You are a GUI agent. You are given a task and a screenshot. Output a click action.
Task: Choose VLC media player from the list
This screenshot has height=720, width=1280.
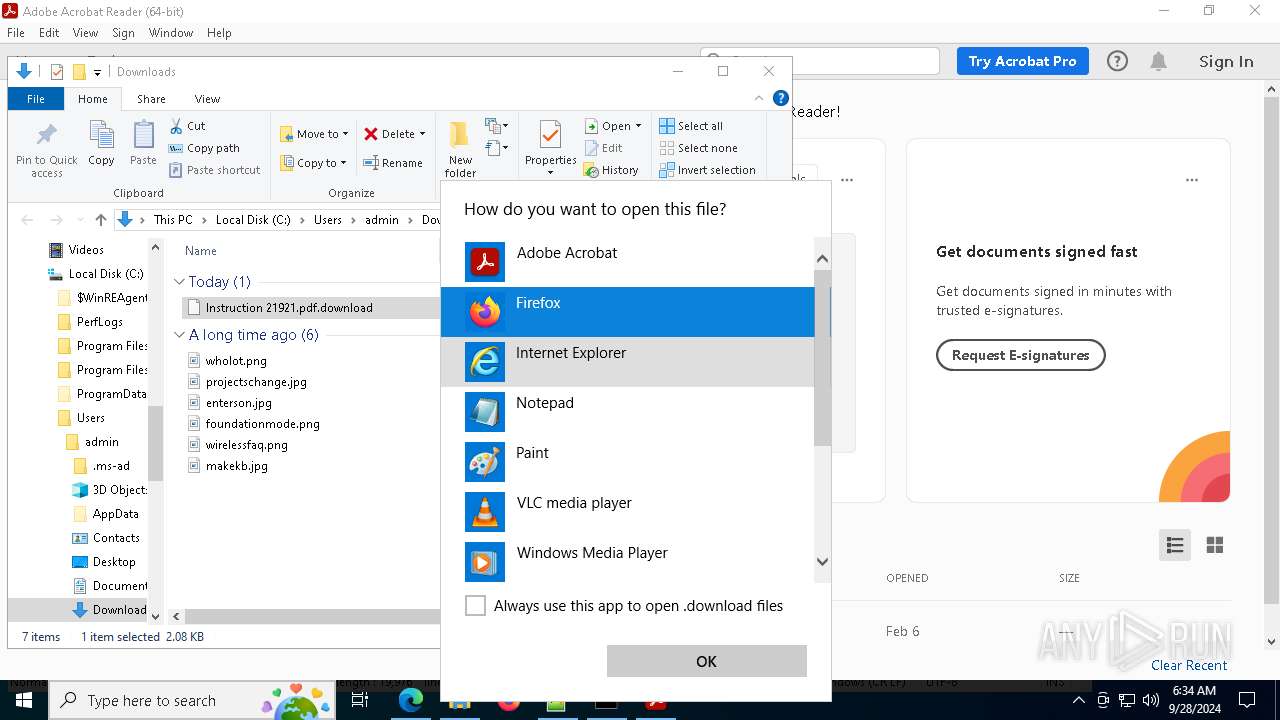(627, 512)
